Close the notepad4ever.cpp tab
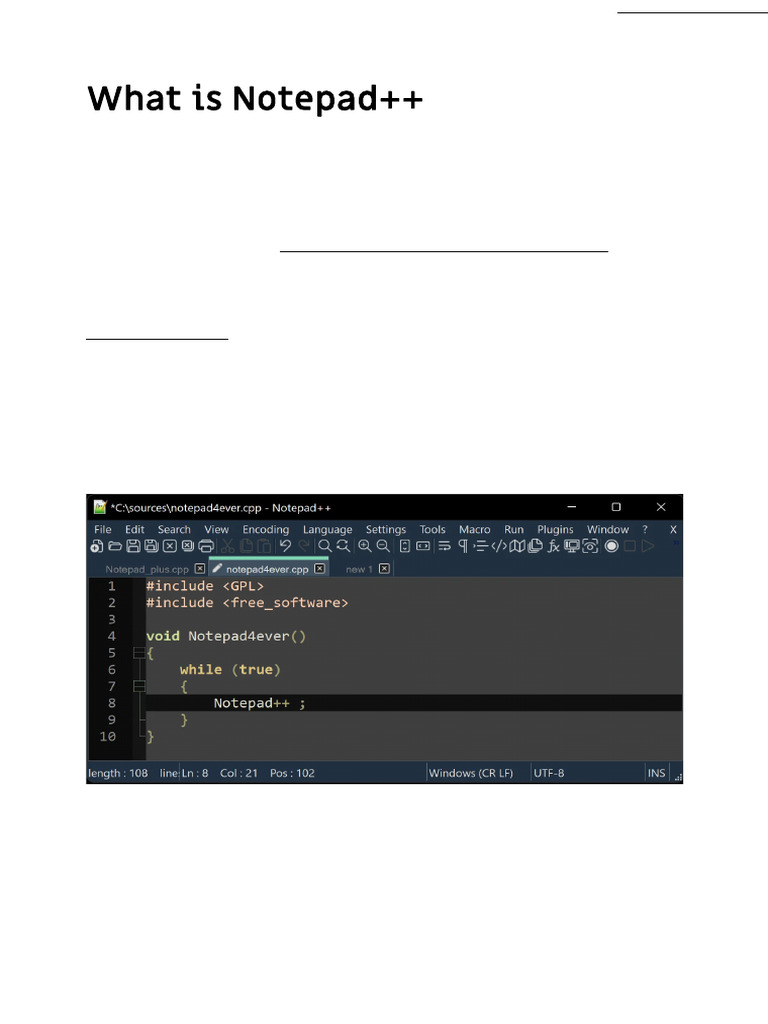 [x=319, y=569]
